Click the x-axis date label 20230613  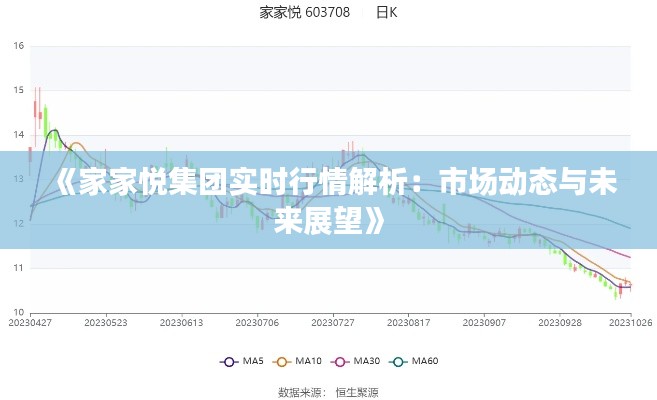coord(181,323)
